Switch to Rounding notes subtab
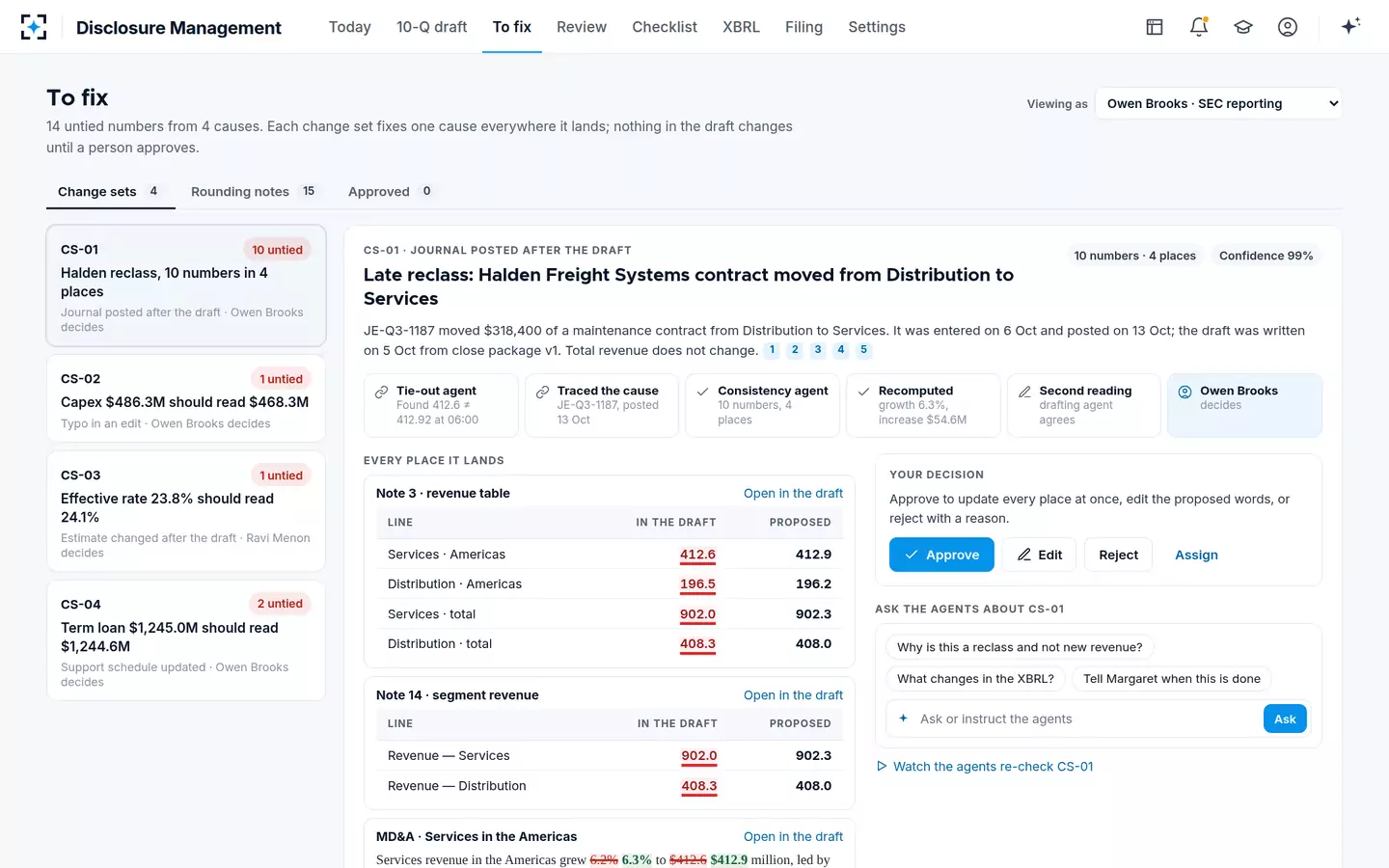 (256, 191)
